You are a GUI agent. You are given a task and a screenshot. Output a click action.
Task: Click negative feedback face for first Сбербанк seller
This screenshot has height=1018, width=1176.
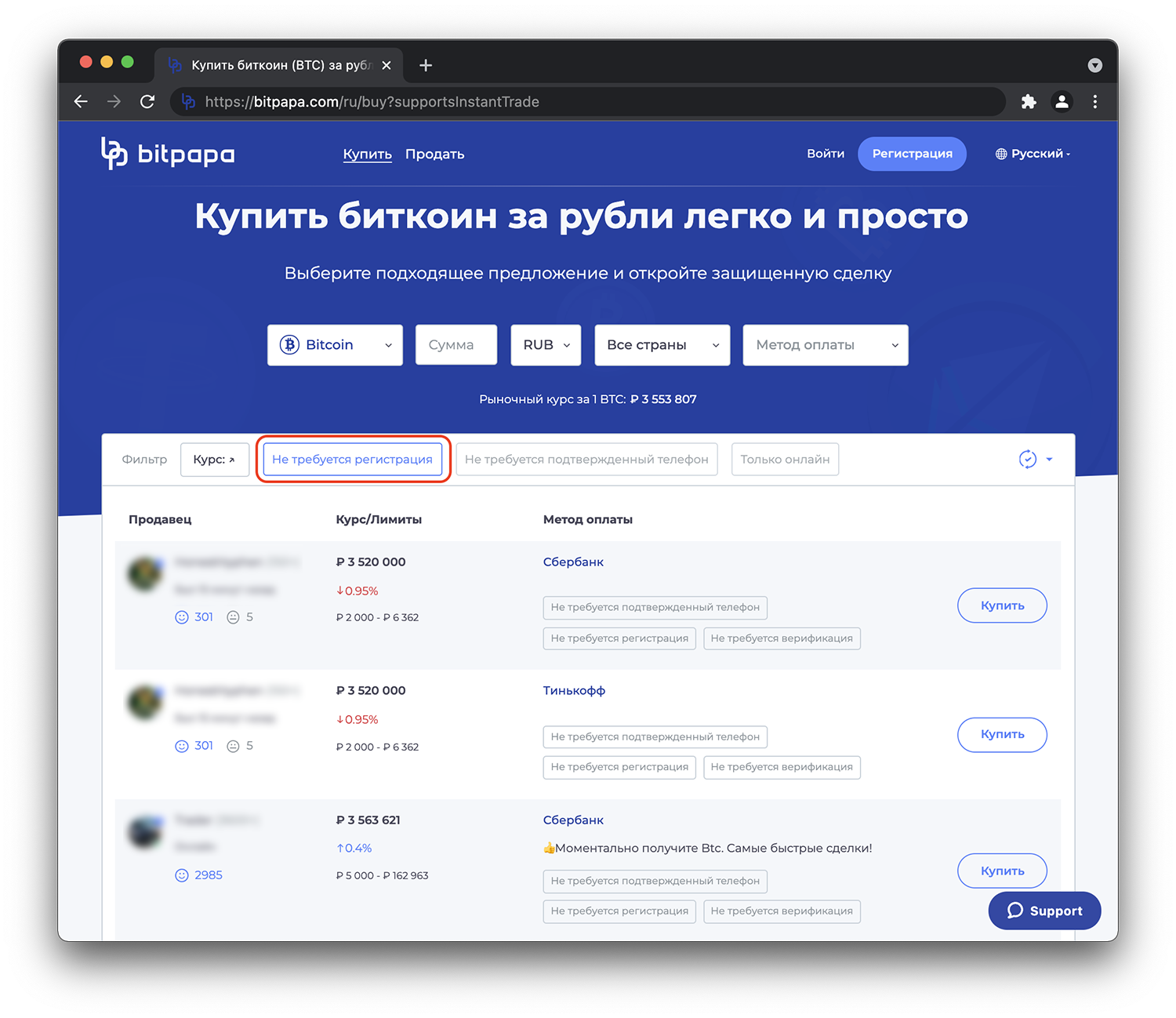[233, 617]
